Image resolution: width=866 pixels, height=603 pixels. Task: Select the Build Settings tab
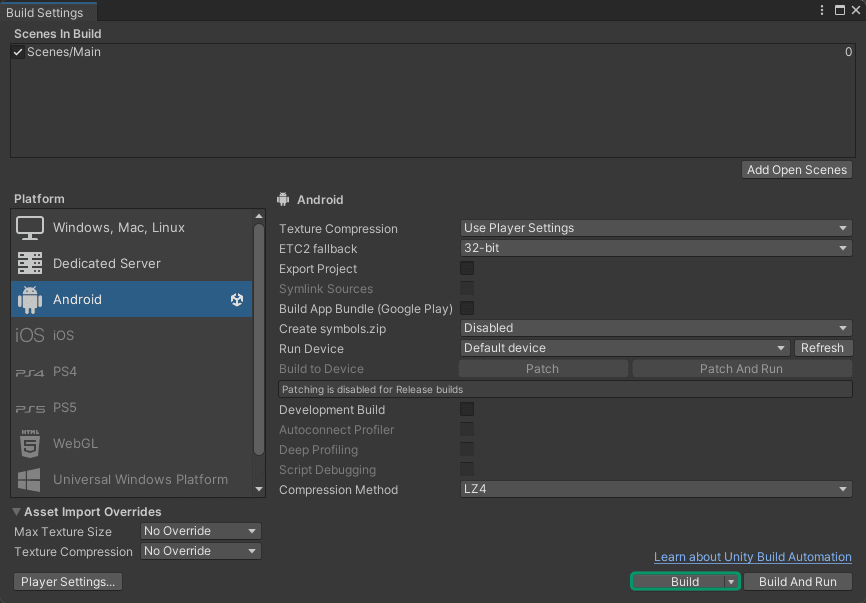47,11
